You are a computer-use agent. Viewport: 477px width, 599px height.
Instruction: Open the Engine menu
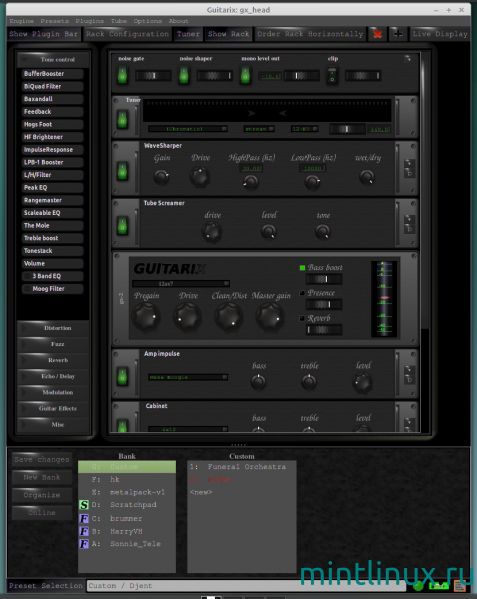(21, 21)
